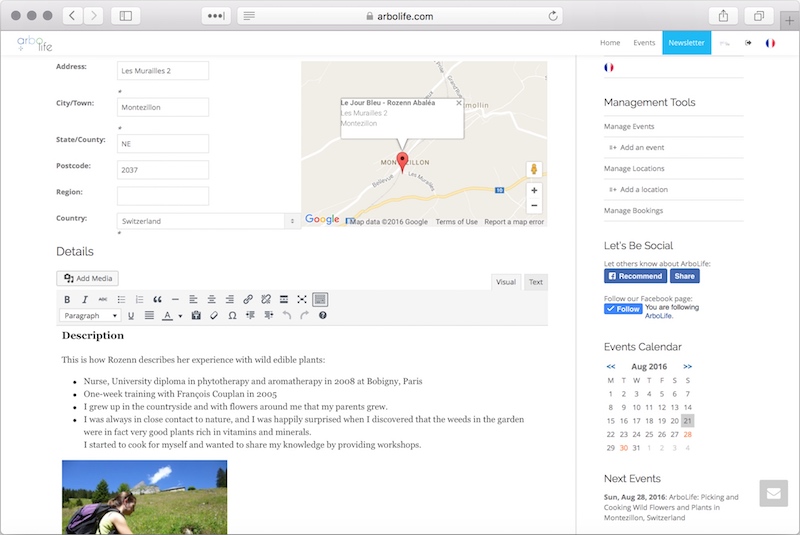800x535 pixels.
Task: Open the Newsletter menu item
Action: pyautogui.click(x=686, y=43)
